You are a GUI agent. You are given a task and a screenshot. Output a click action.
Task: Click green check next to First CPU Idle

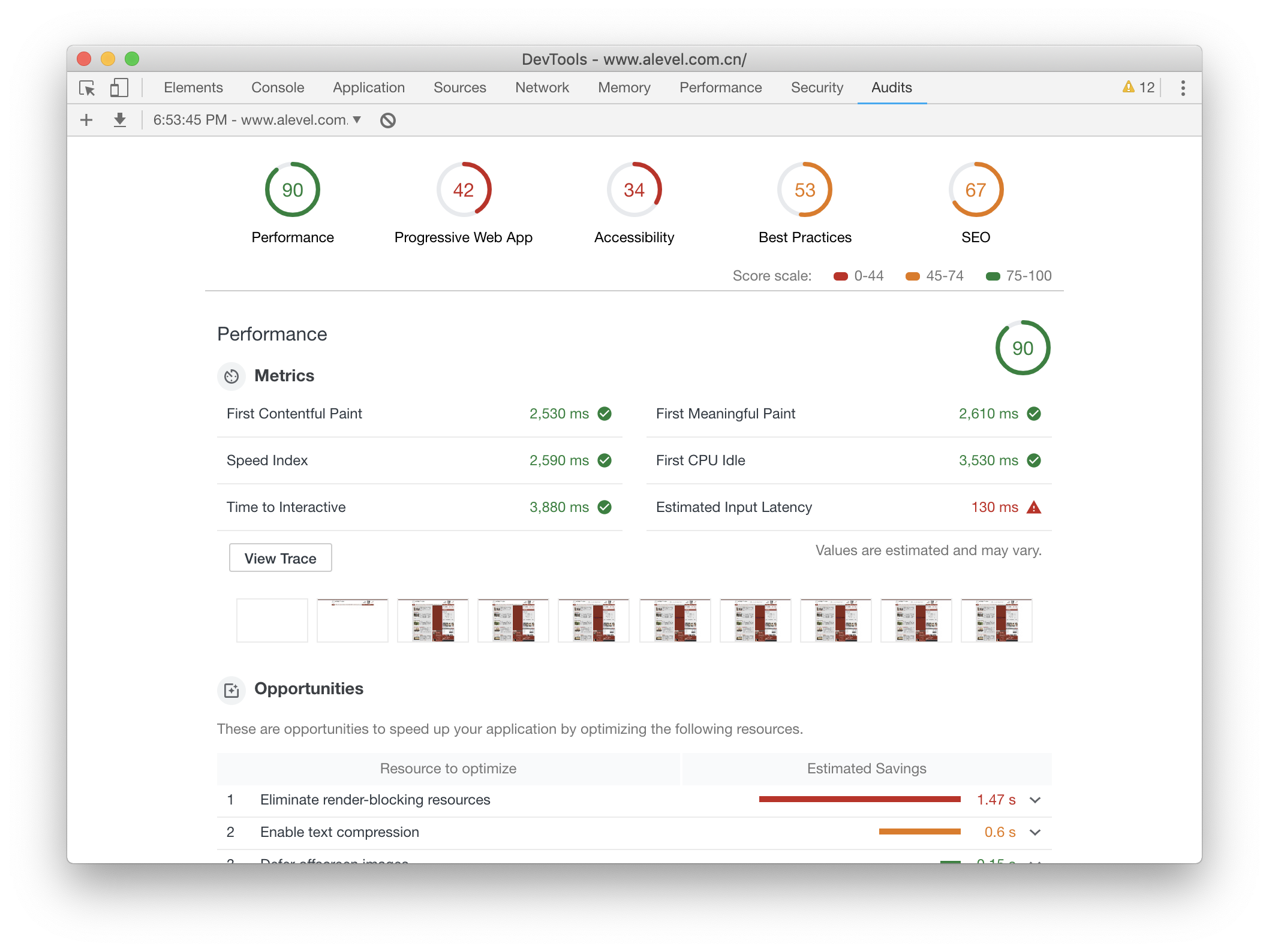tap(1034, 460)
